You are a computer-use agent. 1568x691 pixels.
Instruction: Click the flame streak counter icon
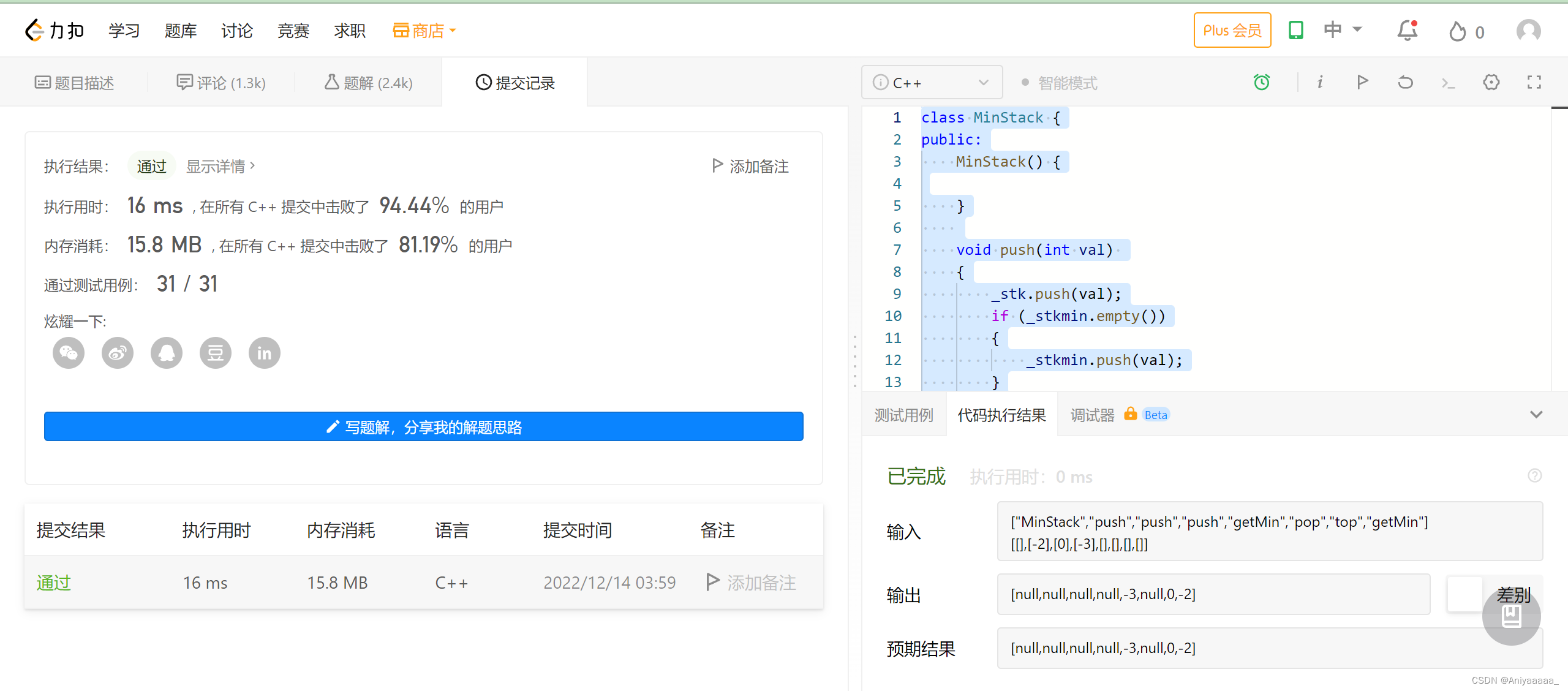click(x=1457, y=31)
